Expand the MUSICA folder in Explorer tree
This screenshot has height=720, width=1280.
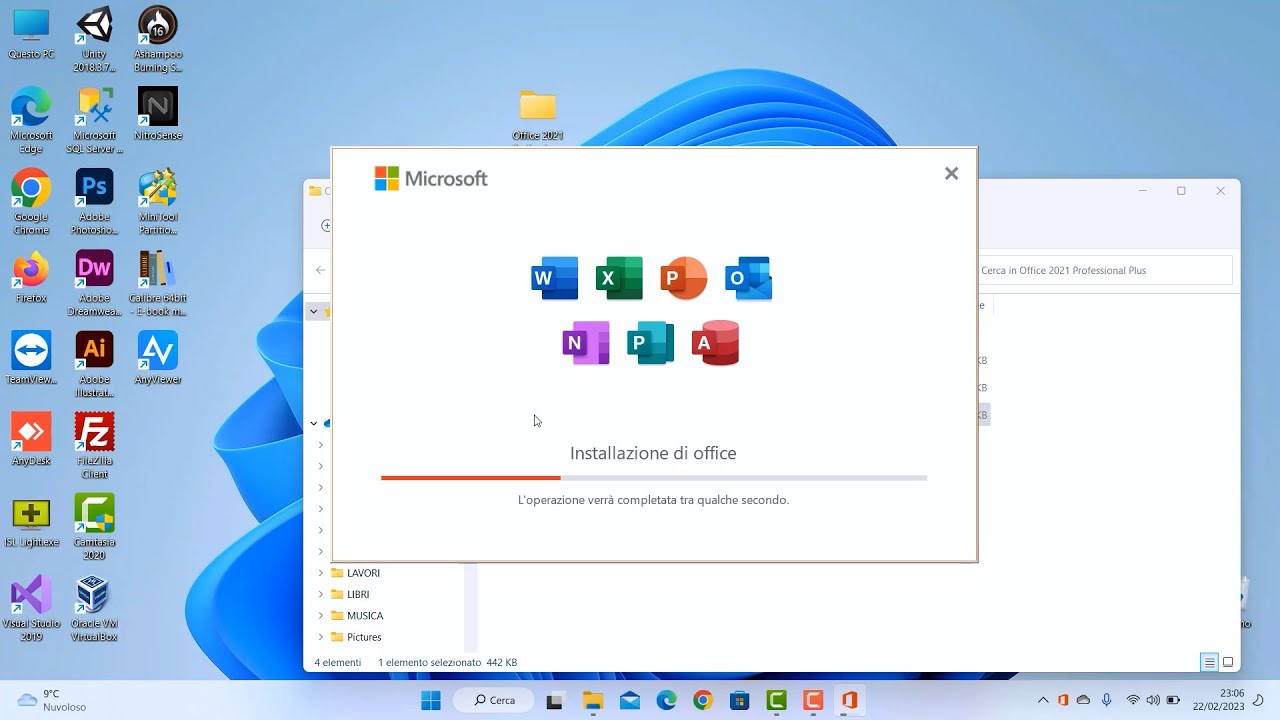pyautogui.click(x=321, y=616)
